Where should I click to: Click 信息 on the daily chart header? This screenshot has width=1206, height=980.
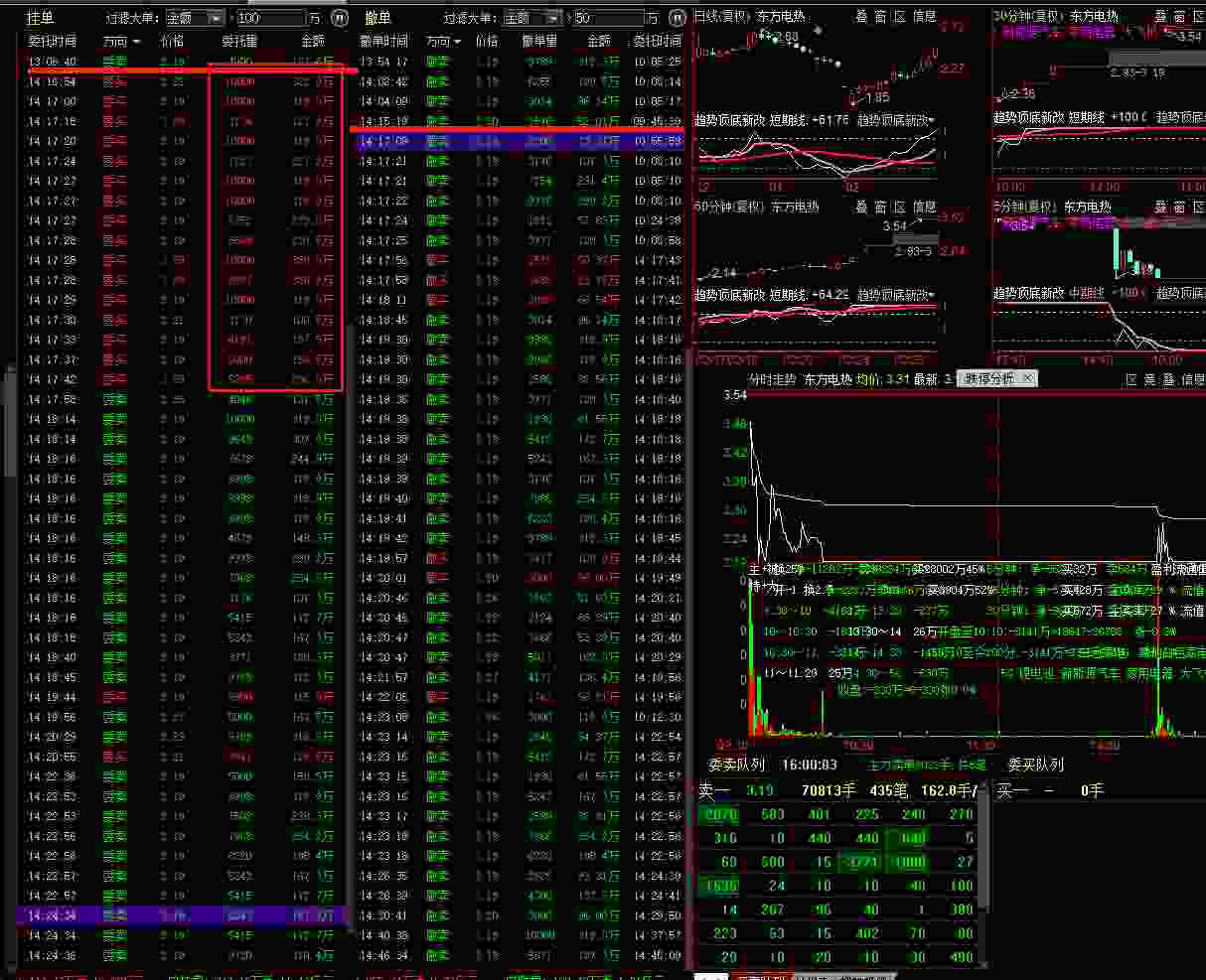925,17
